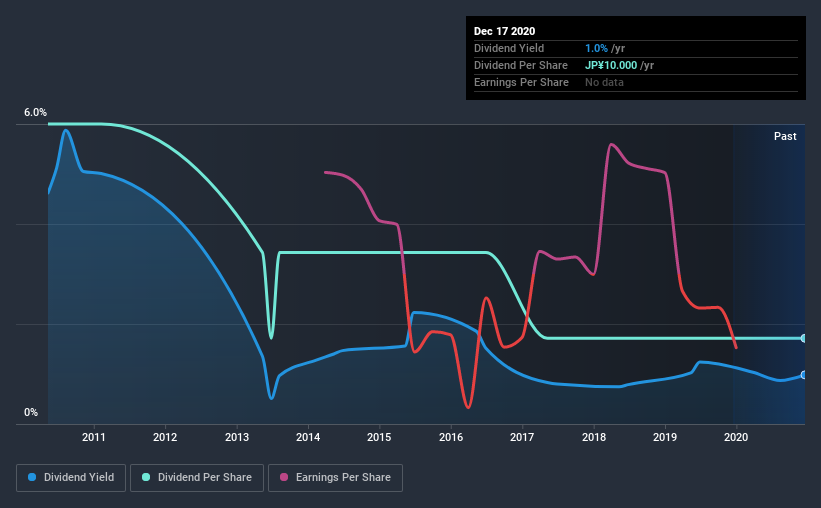The height and width of the screenshot is (508, 821).
Task: Click the blue endpoint marker of Dividend Yield line
Action: coord(803,375)
